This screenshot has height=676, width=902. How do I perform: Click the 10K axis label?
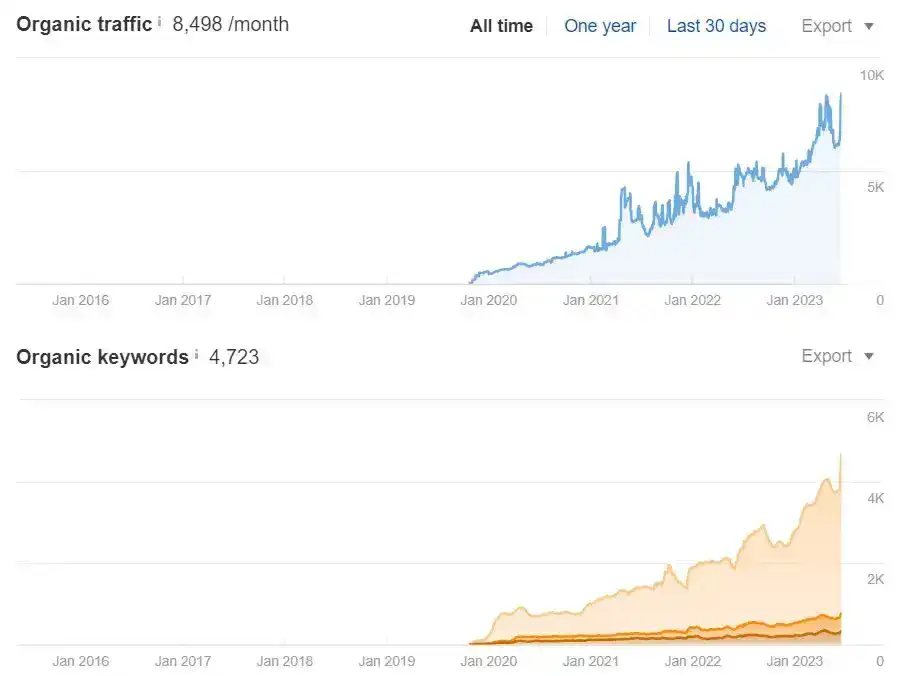point(871,75)
